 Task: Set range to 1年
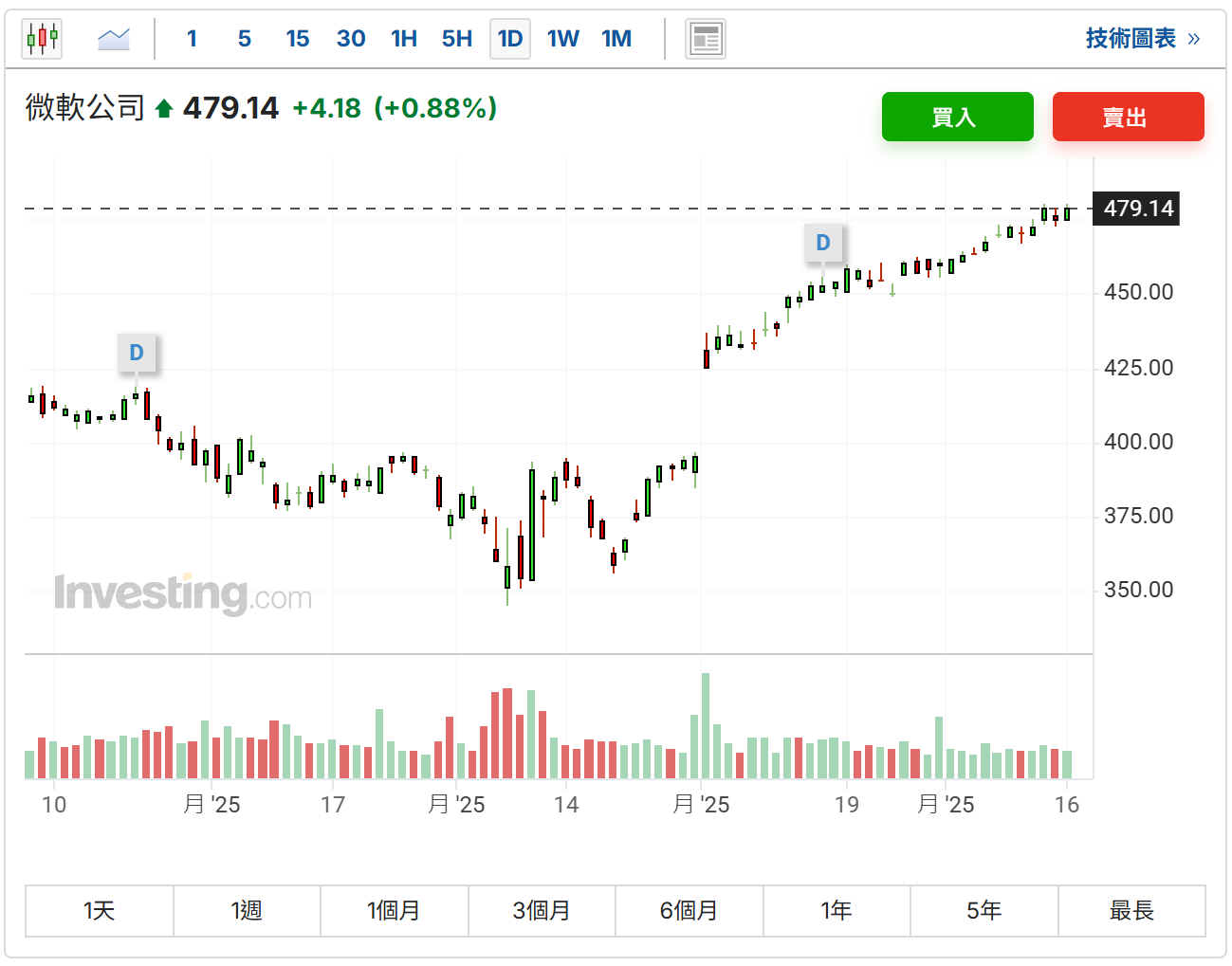tap(837, 911)
